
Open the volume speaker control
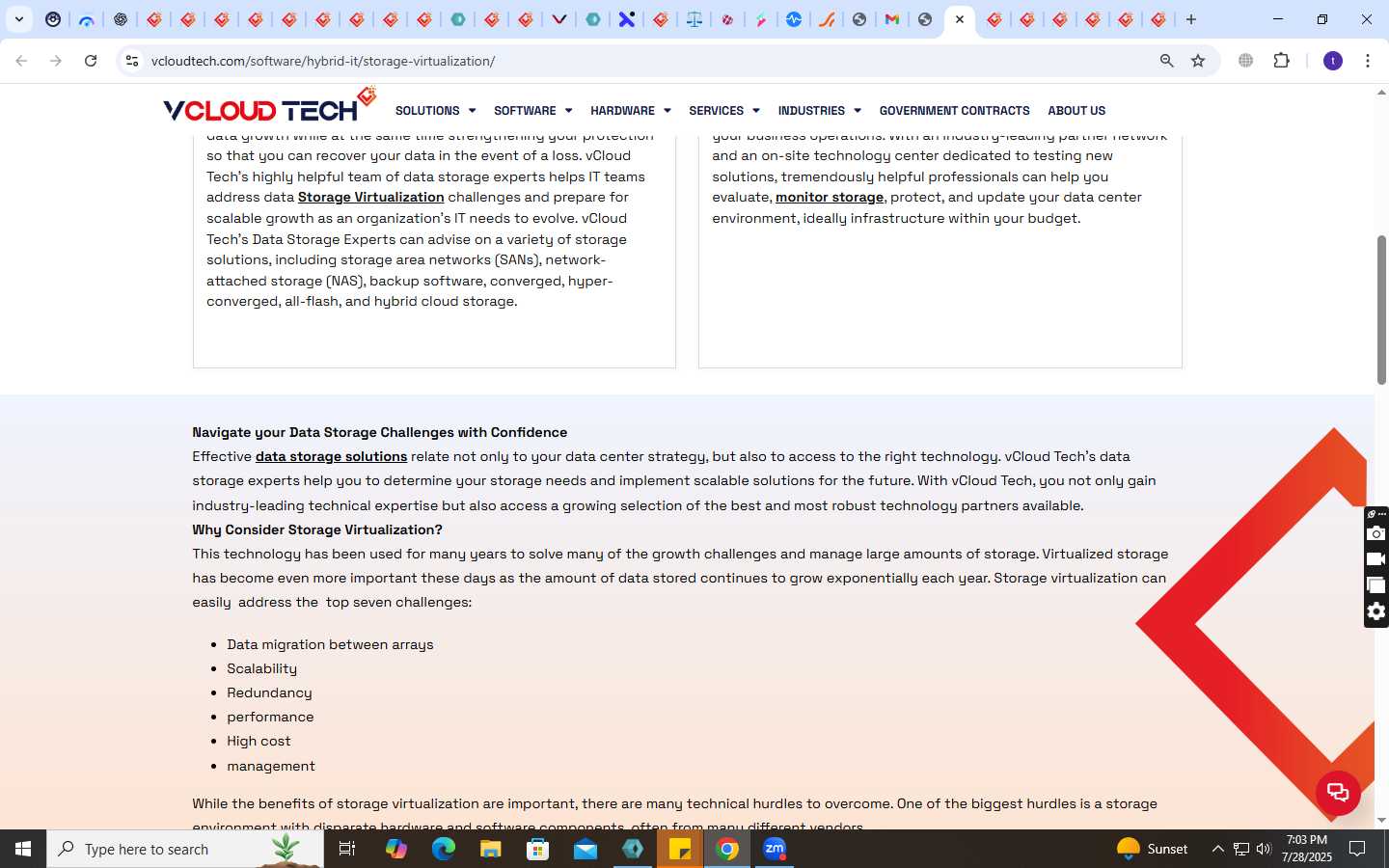pos(1264,849)
